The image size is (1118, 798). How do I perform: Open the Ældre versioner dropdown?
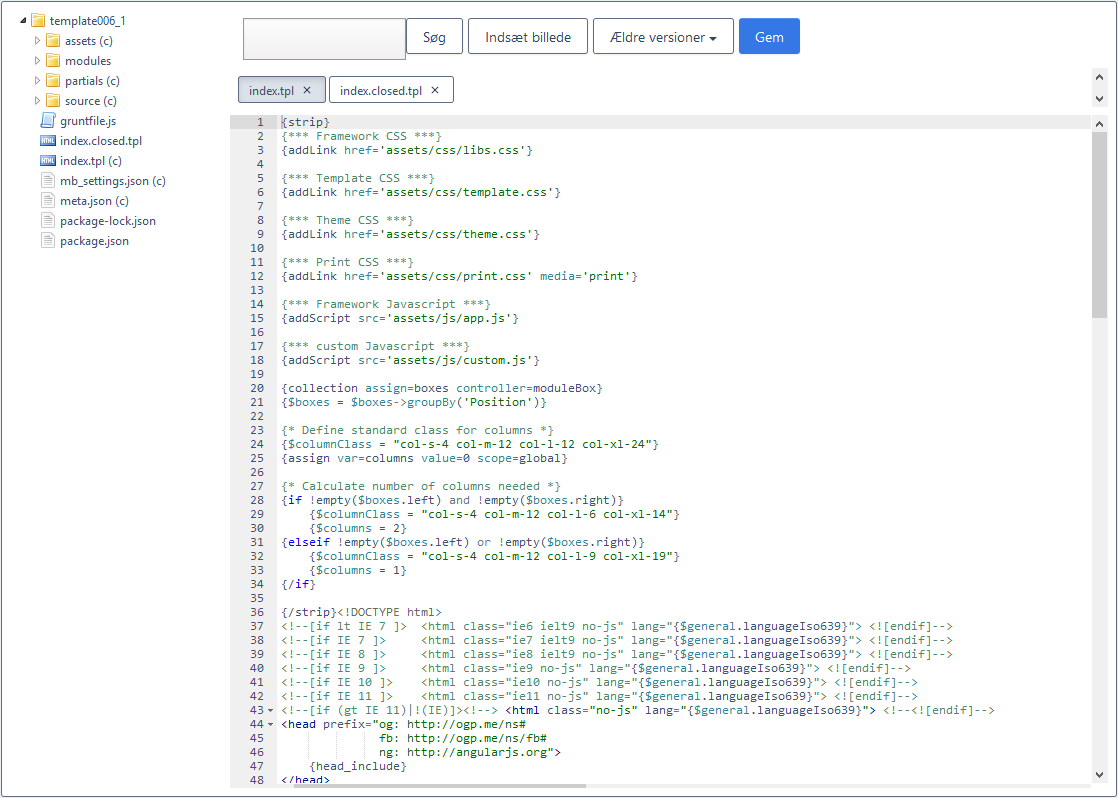point(663,37)
